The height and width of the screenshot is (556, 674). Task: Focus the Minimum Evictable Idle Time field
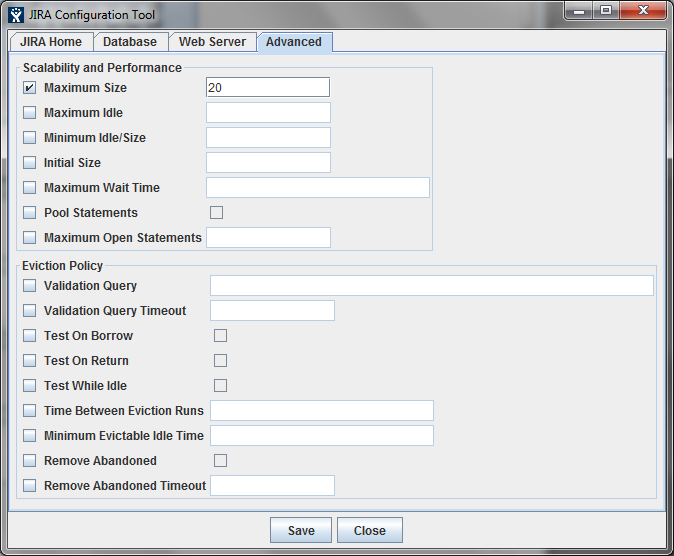click(322, 435)
